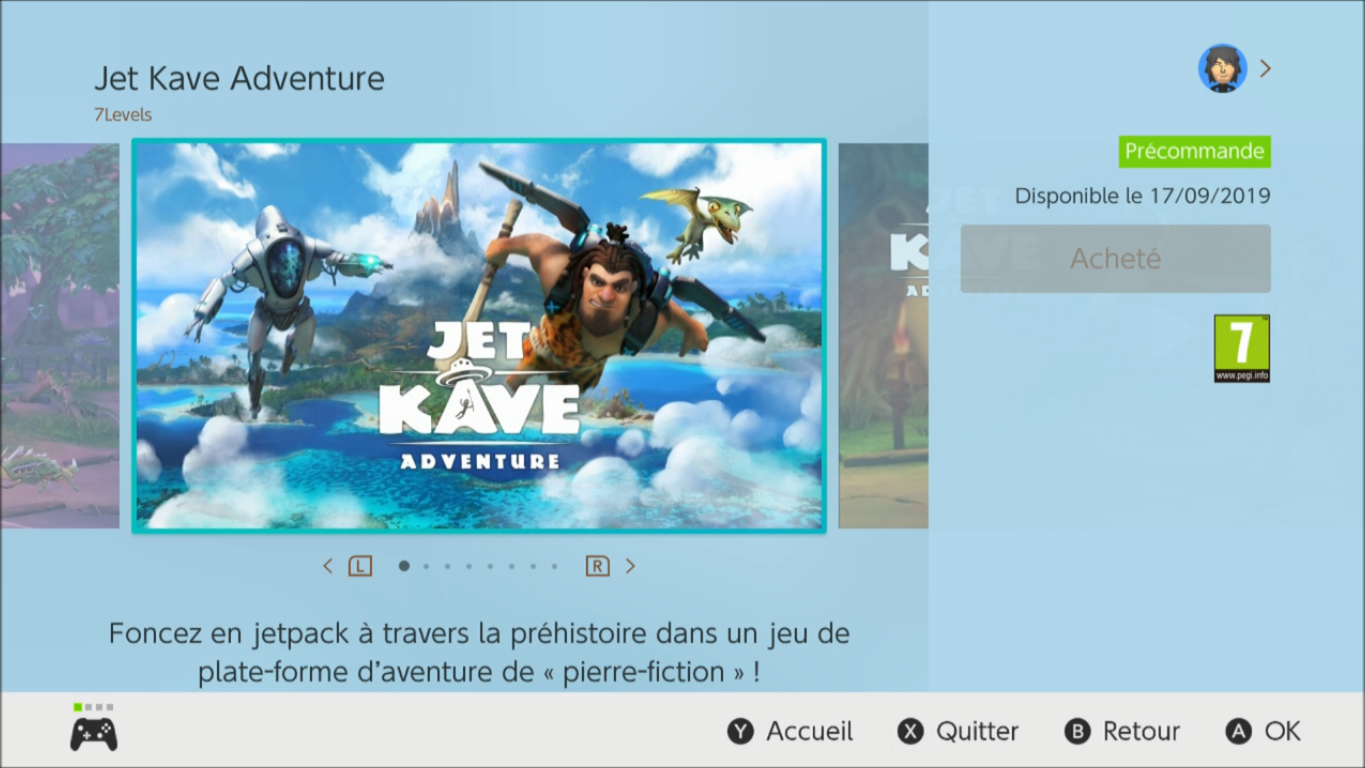Image resolution: width=1365 pixels, height=768 pixels.
Task: Open the user profile avatar
Action: click(1222, 68)
